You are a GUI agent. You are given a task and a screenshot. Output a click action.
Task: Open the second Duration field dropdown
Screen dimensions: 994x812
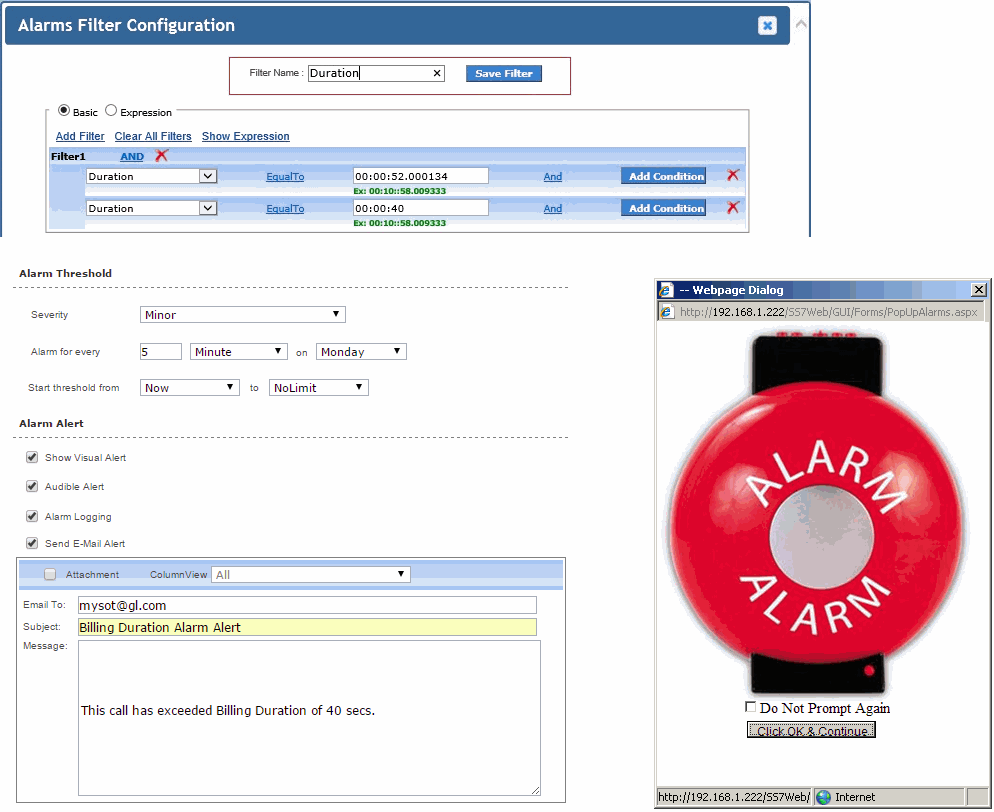tap(152, 208)
